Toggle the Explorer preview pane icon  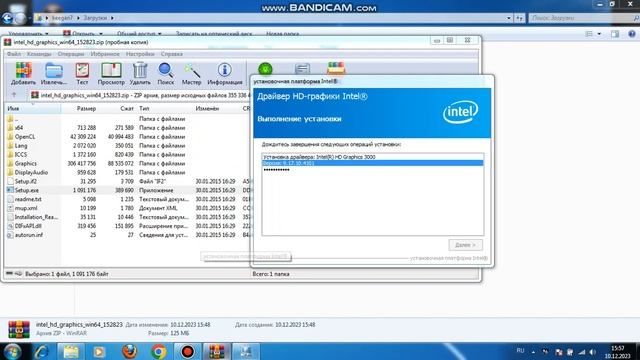(x=615, y=34)
